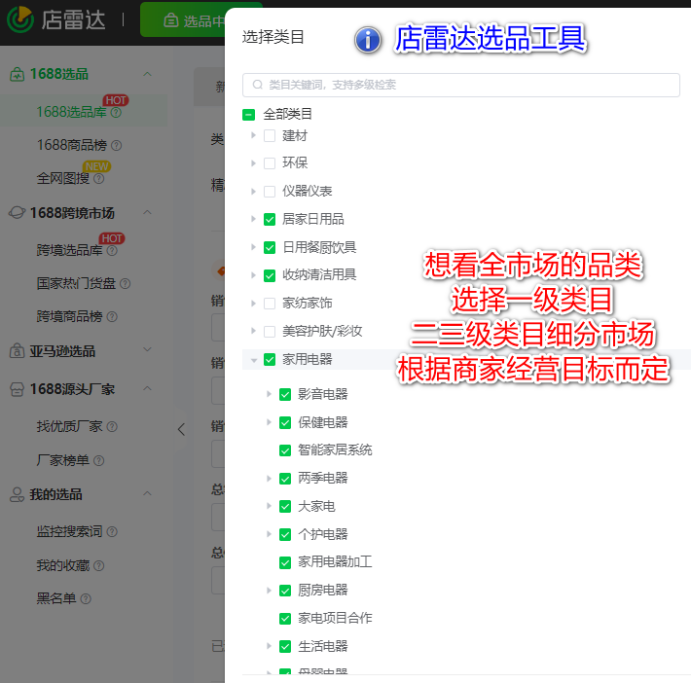Open 黑名单 menu item
This screenshot has width=692, height=684.
click(56, 599)
